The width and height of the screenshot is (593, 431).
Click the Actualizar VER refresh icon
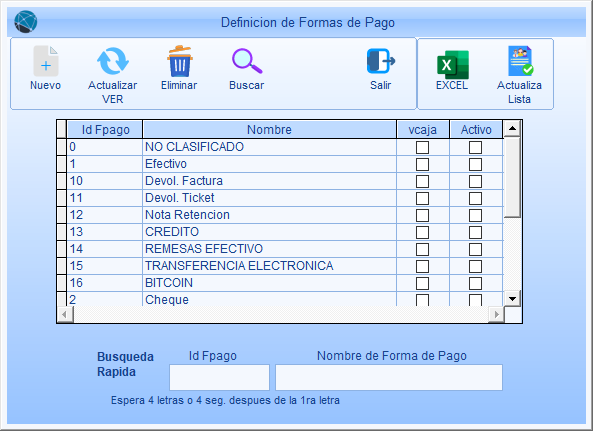[x=113, y=61]
